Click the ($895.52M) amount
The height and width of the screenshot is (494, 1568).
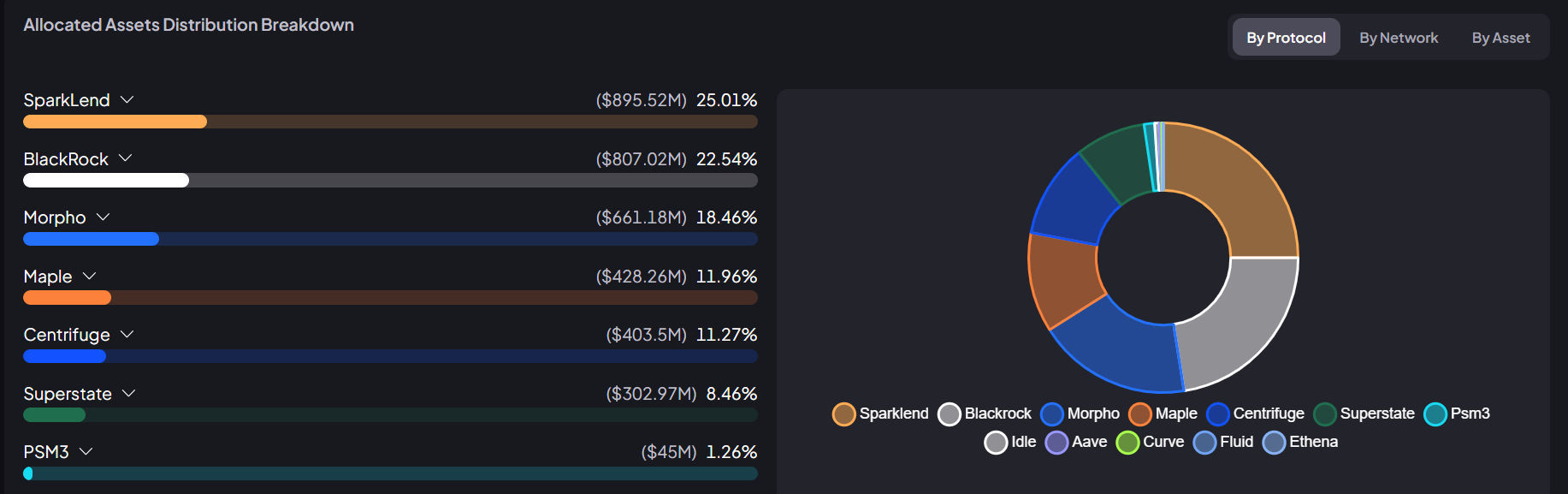click(641, 100)
